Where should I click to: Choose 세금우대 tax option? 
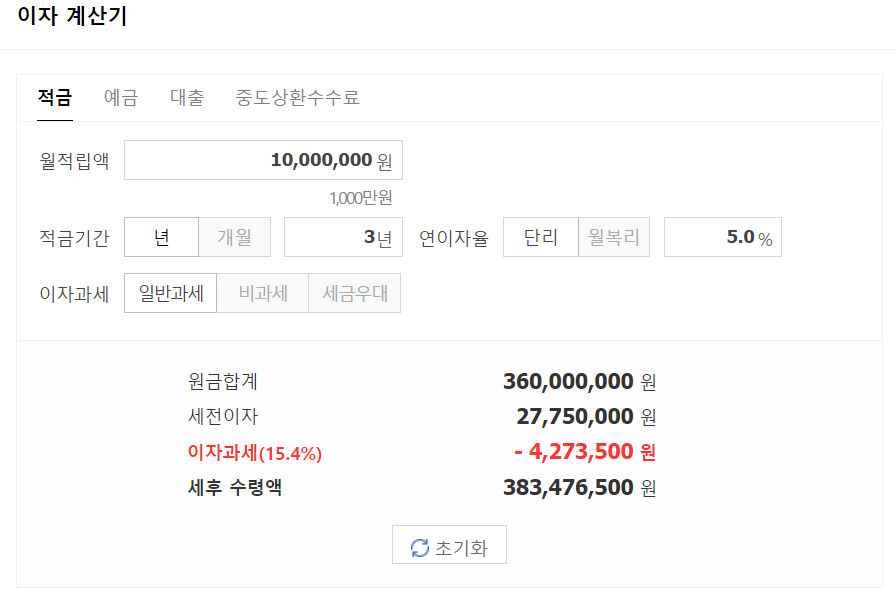coord(354,293)
